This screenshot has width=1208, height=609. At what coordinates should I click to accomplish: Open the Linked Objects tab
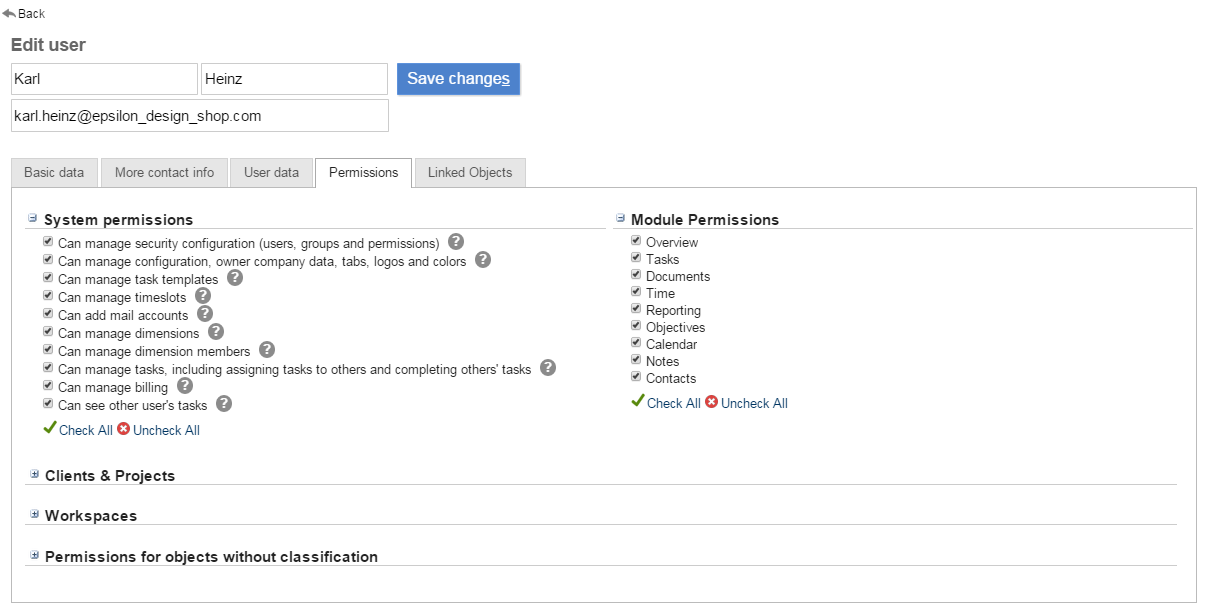coord(469,172)
